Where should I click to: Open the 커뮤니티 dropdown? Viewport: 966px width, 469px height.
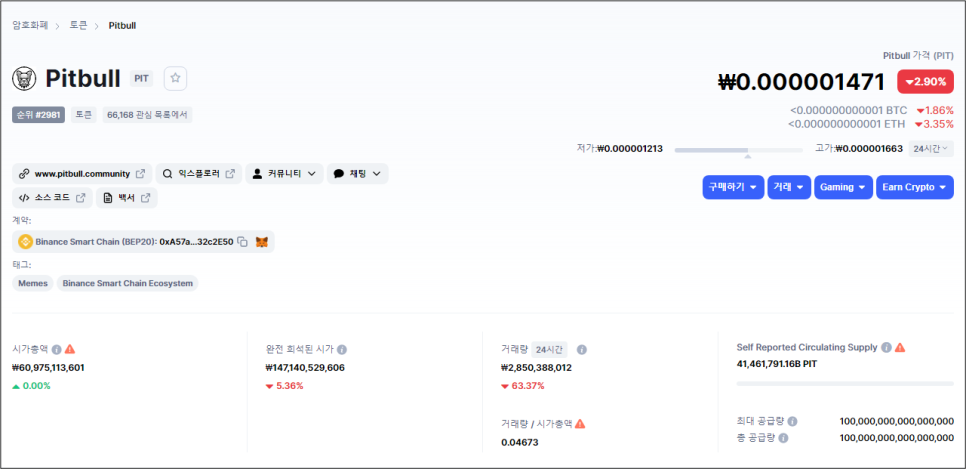point(284,174)
